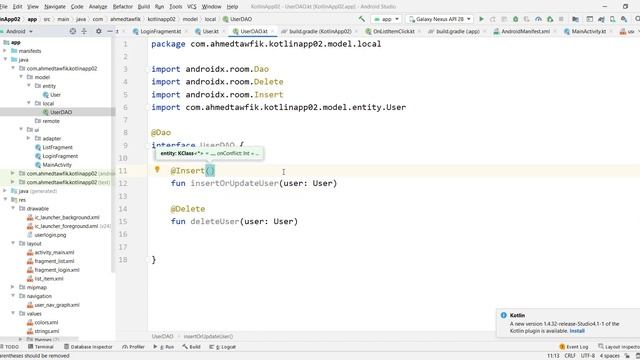Open the app run configuration dropdown
This screenshot has width=640, height=360.
click(386, 19)
